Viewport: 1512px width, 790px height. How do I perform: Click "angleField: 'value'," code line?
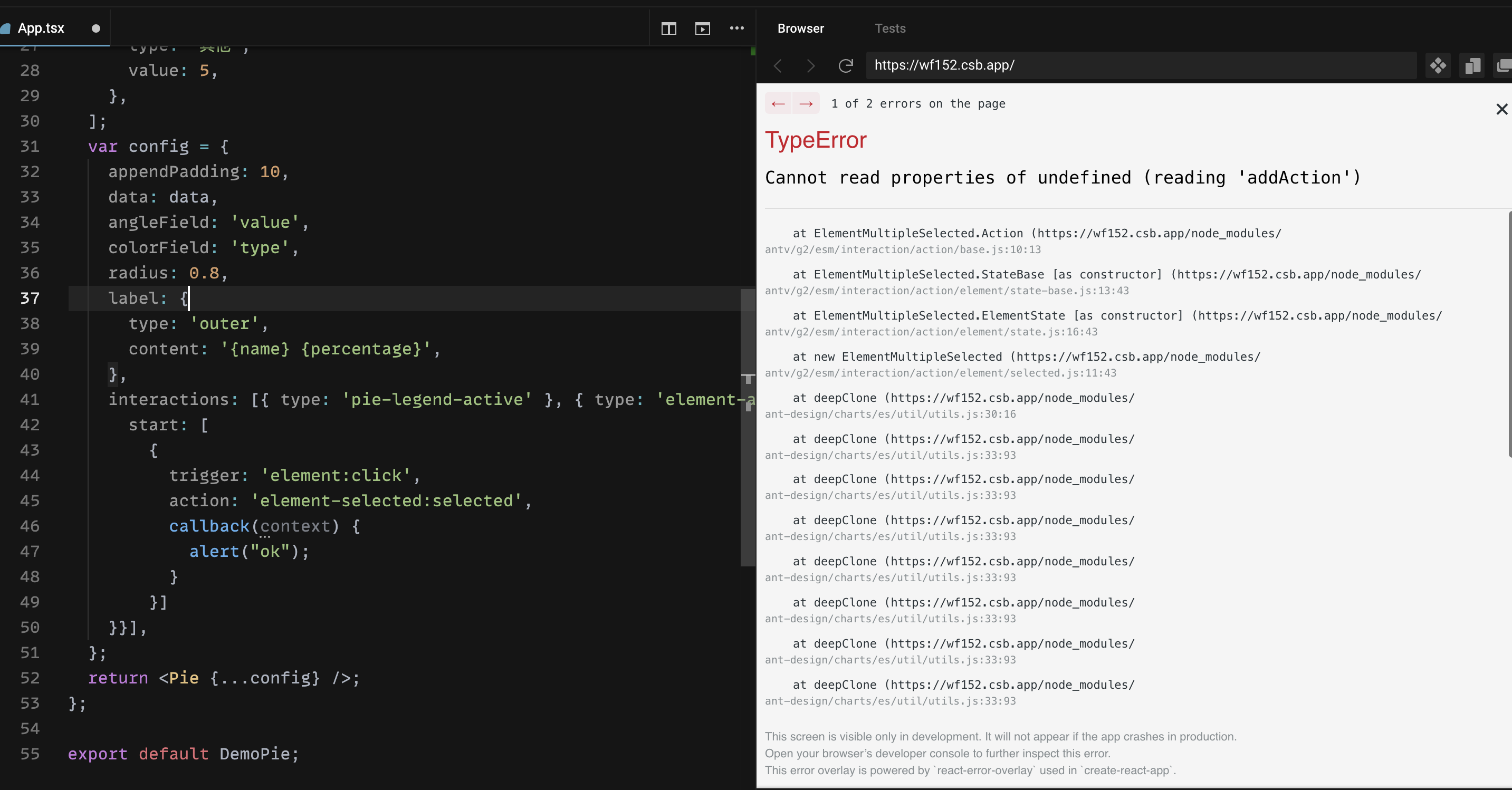(208, 222)
